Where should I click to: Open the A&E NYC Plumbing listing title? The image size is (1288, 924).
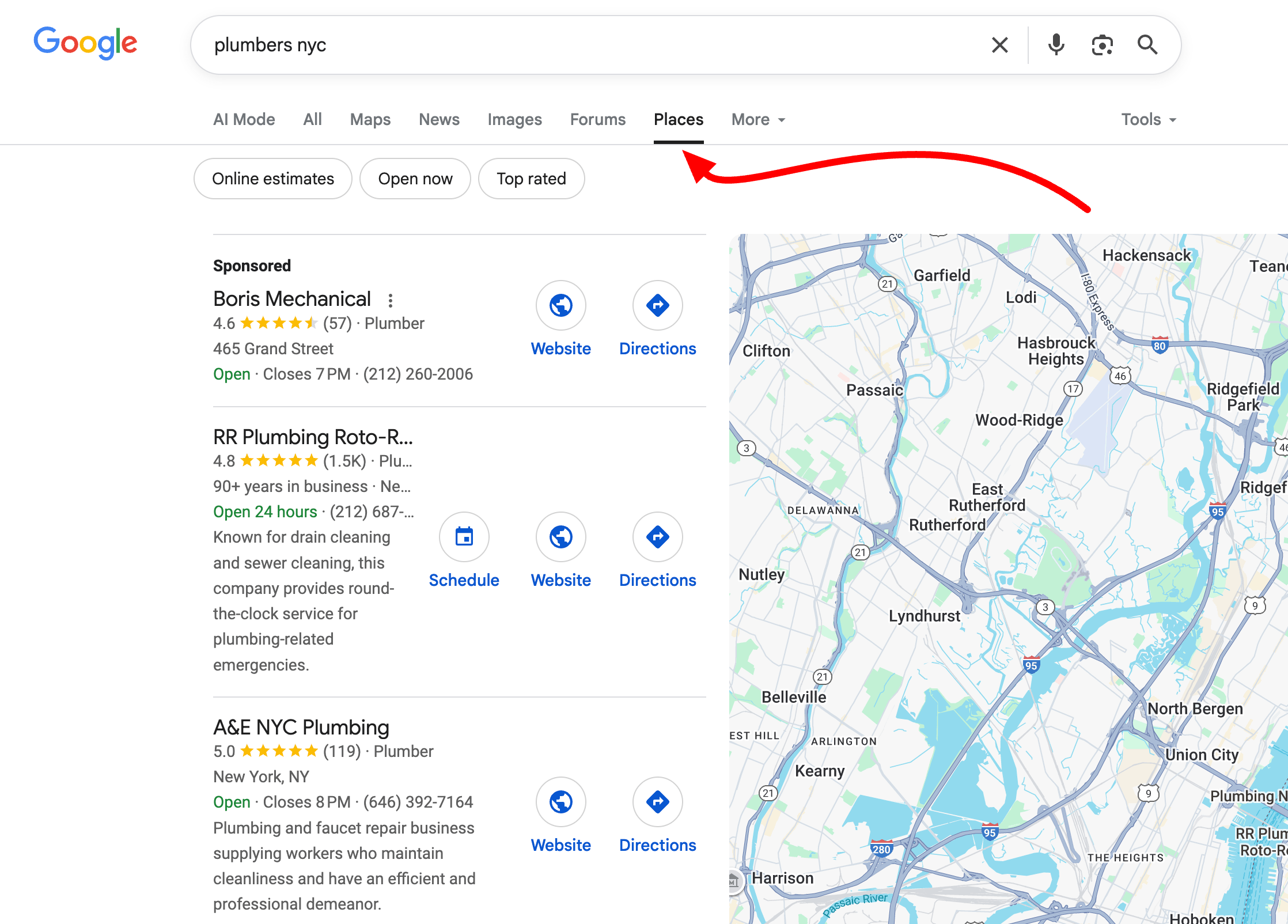(x=301, y=728)
